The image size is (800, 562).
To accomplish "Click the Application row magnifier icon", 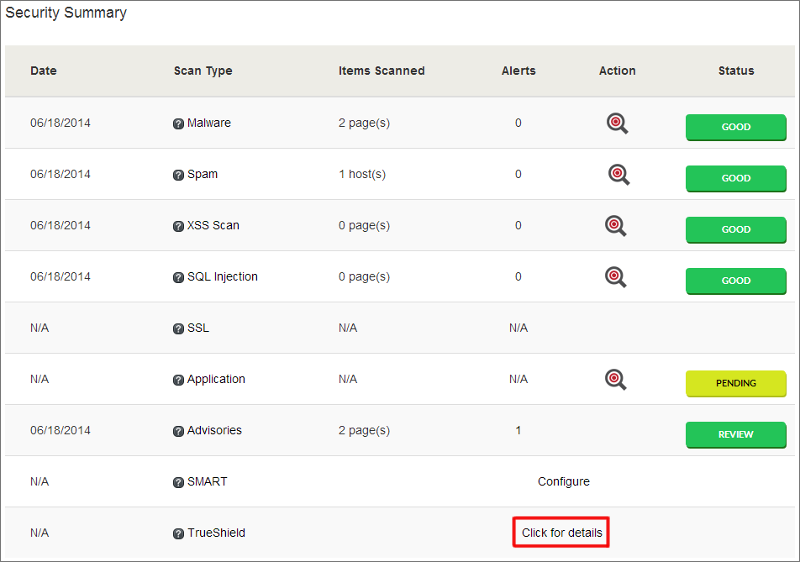I will point(616,379).
